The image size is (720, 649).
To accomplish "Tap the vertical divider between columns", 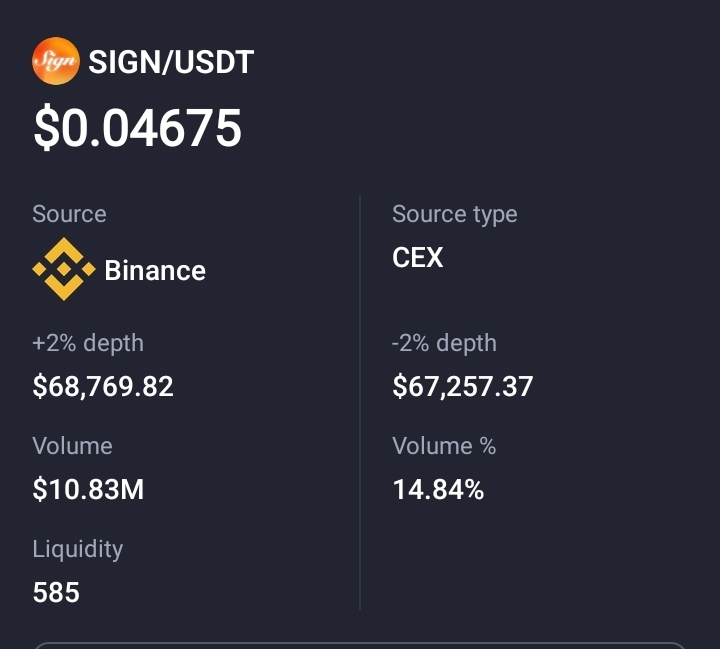I will (360, 400).
